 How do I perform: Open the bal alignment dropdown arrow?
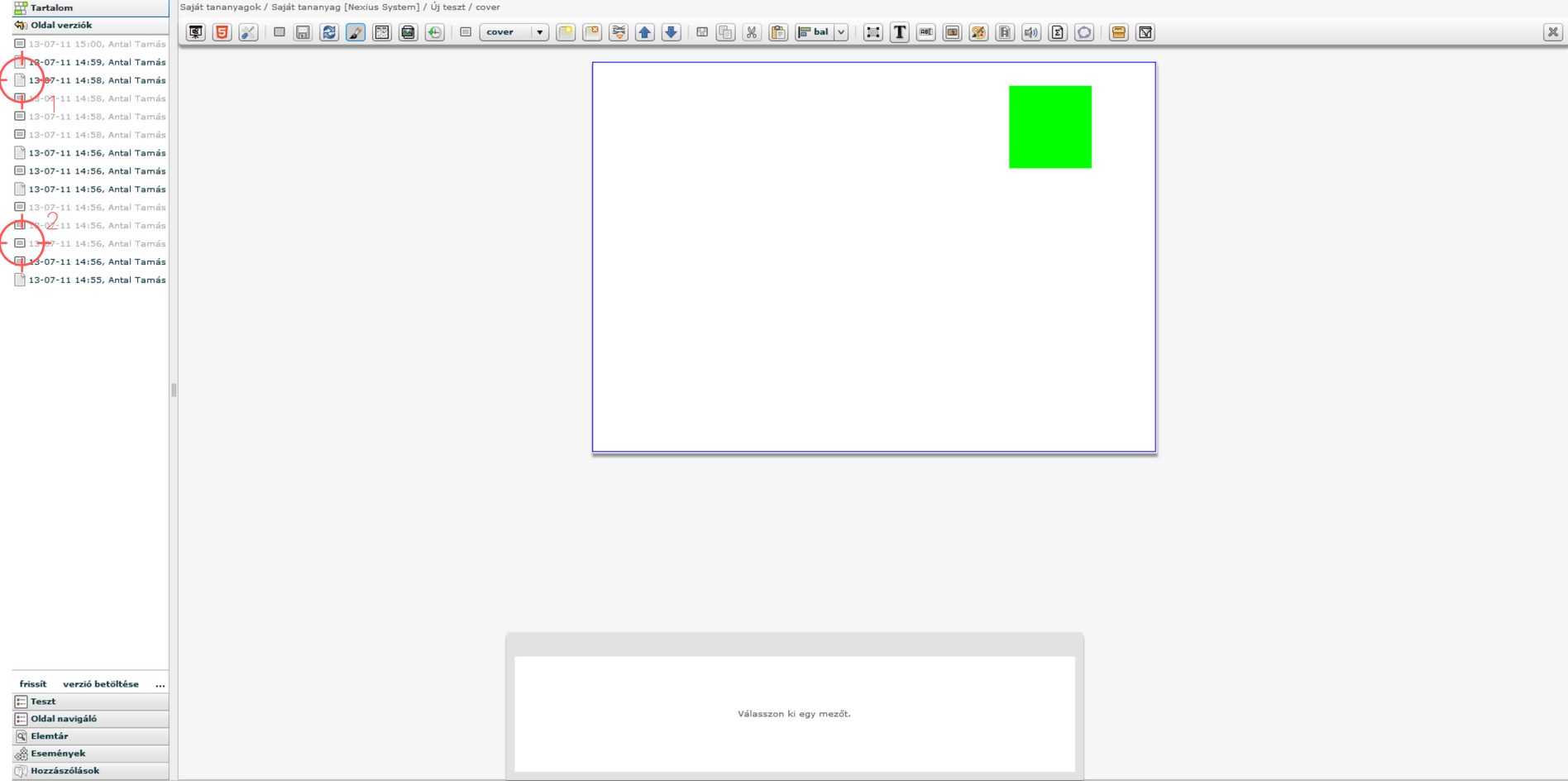841,32
